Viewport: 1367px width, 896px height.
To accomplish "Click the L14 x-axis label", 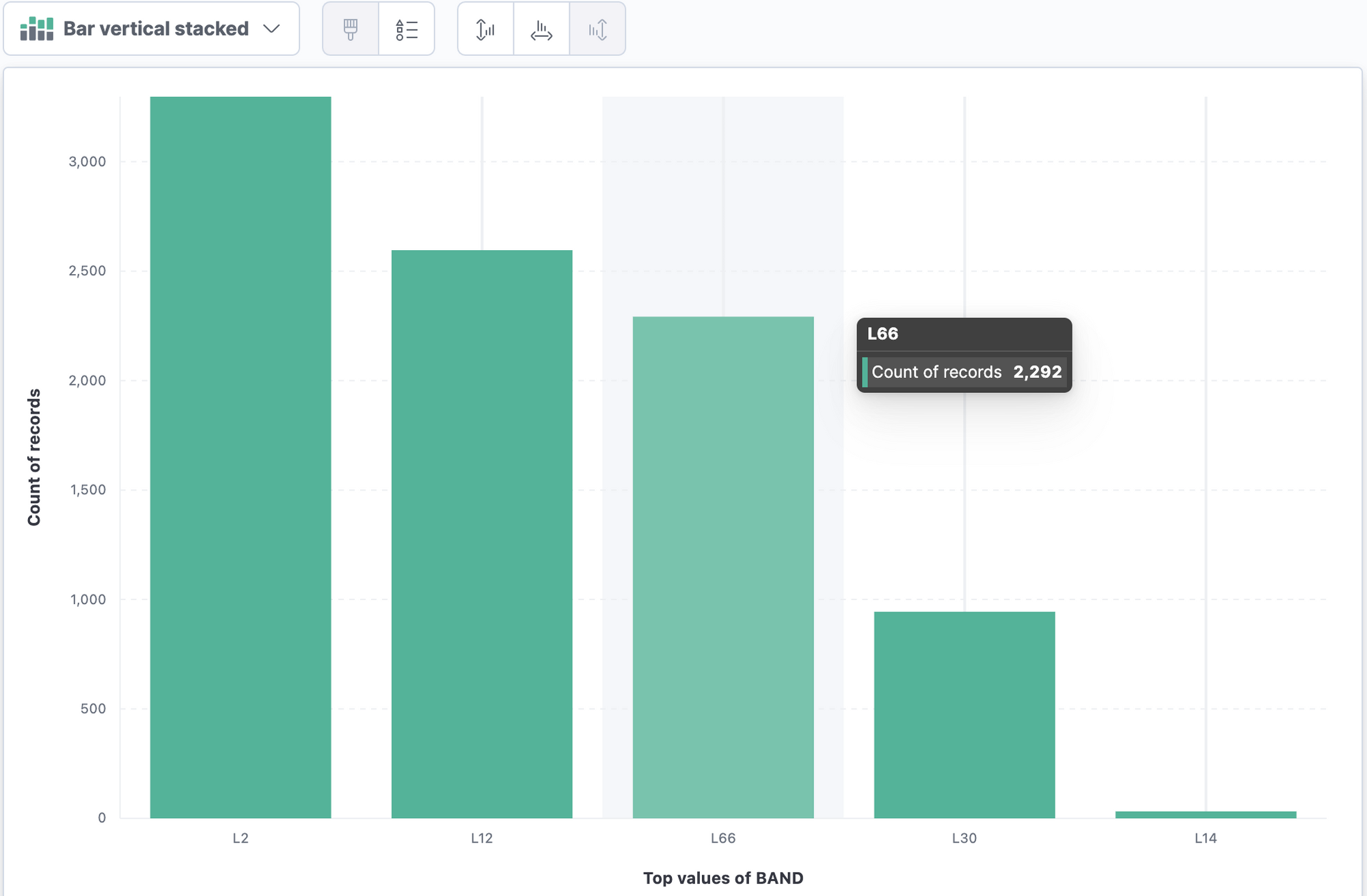I will [x=1206, y=838].
